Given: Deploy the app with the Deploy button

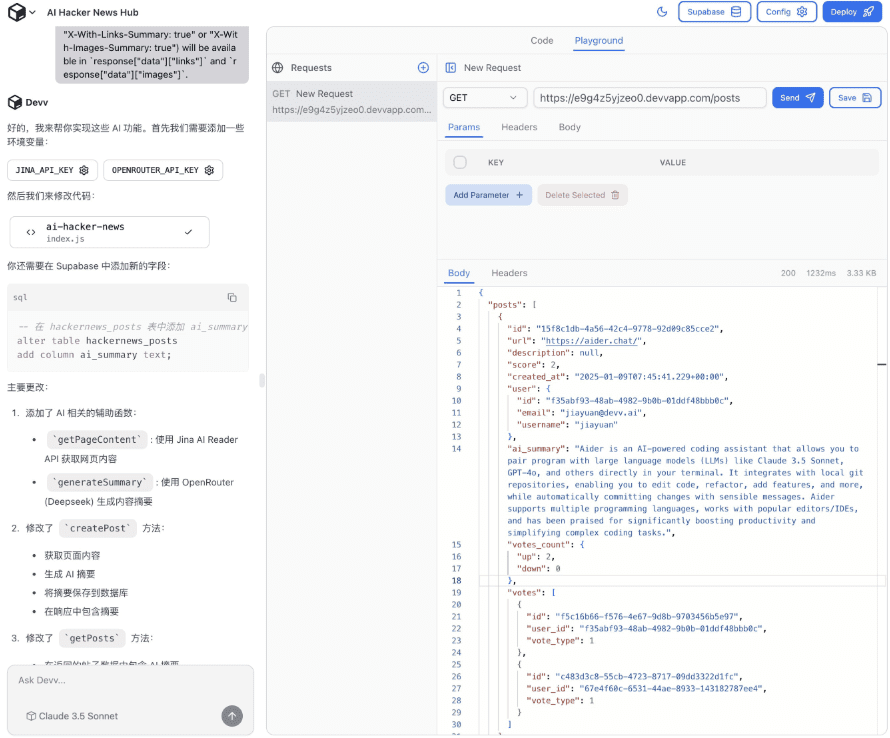Looking at the screenshot, I should click(851, 12).
